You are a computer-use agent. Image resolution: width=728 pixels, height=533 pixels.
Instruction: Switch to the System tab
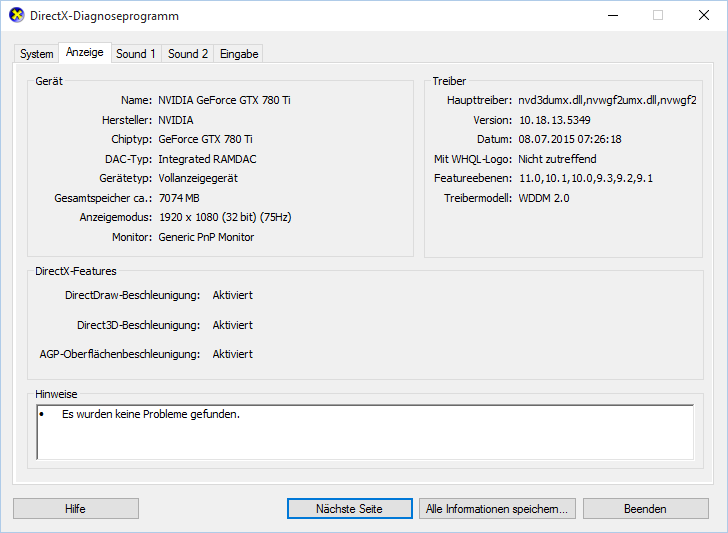pyautogui.click(x=36, y=54)
